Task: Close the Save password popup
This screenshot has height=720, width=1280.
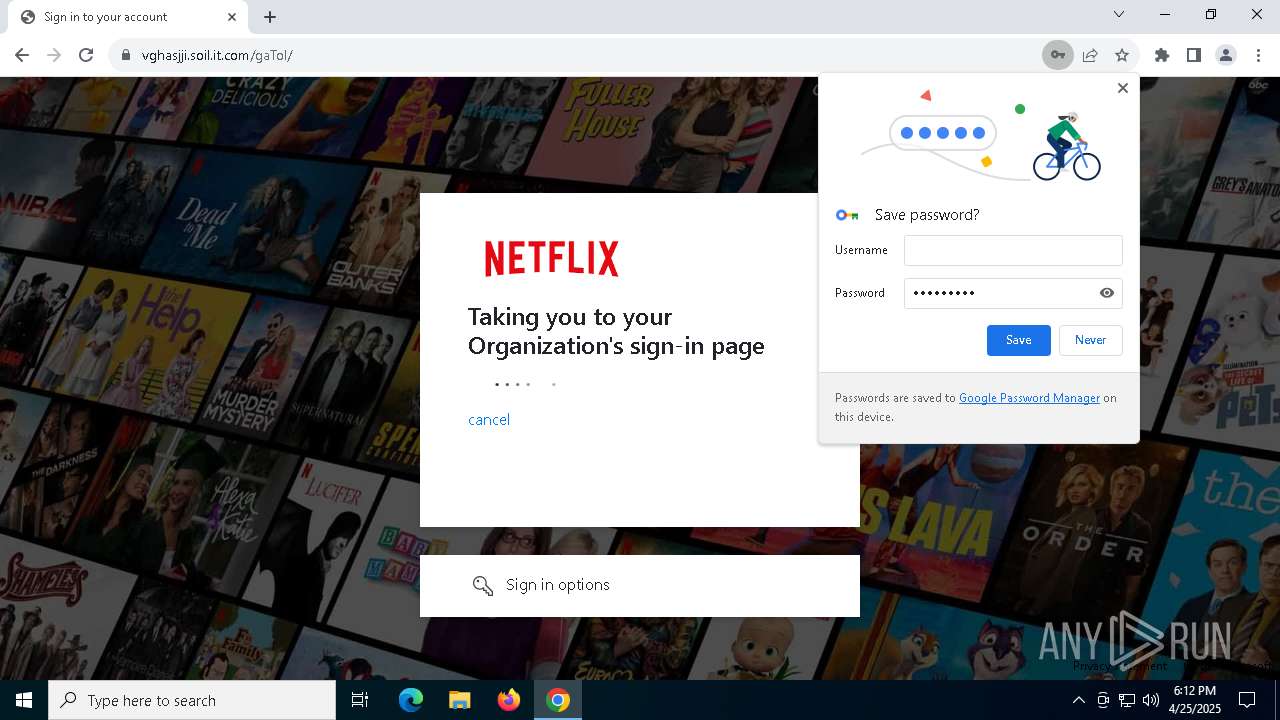Action: pyautogui.click(x=1122, y=88)
